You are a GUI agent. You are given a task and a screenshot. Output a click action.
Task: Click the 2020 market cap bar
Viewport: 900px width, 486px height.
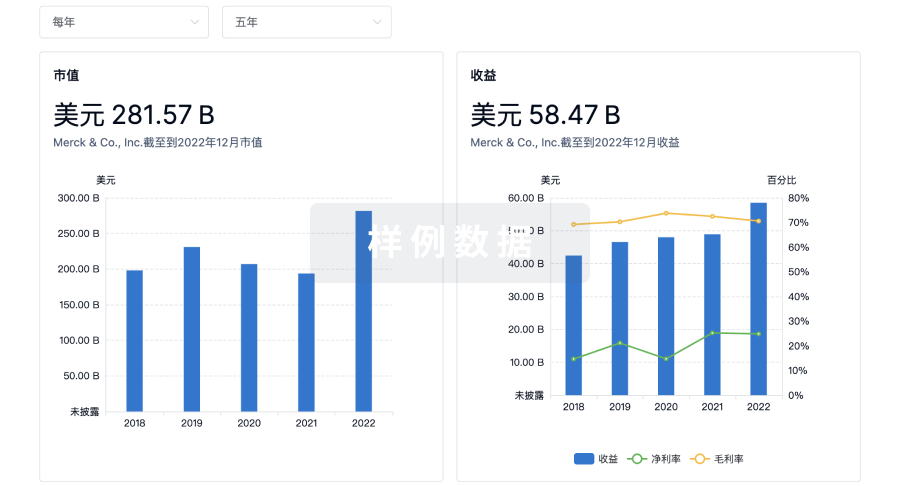coord(249,337)
